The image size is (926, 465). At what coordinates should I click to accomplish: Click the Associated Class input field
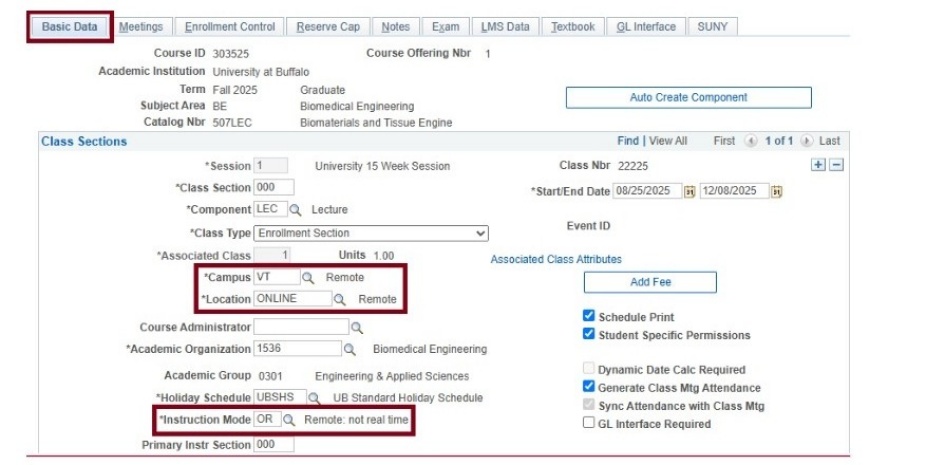[x=272, y=255]
